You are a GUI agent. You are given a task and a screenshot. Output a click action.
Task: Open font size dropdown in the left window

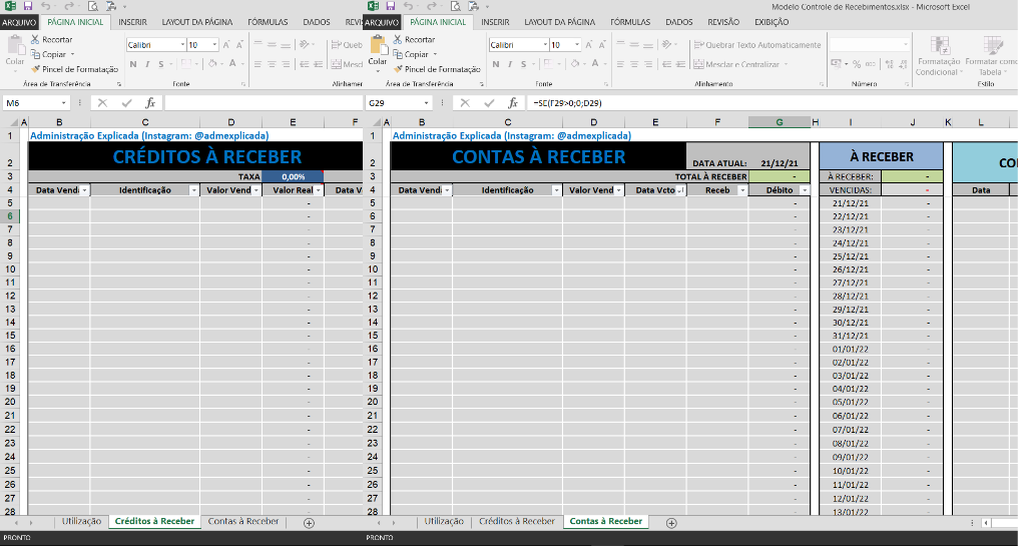(215, 45)
